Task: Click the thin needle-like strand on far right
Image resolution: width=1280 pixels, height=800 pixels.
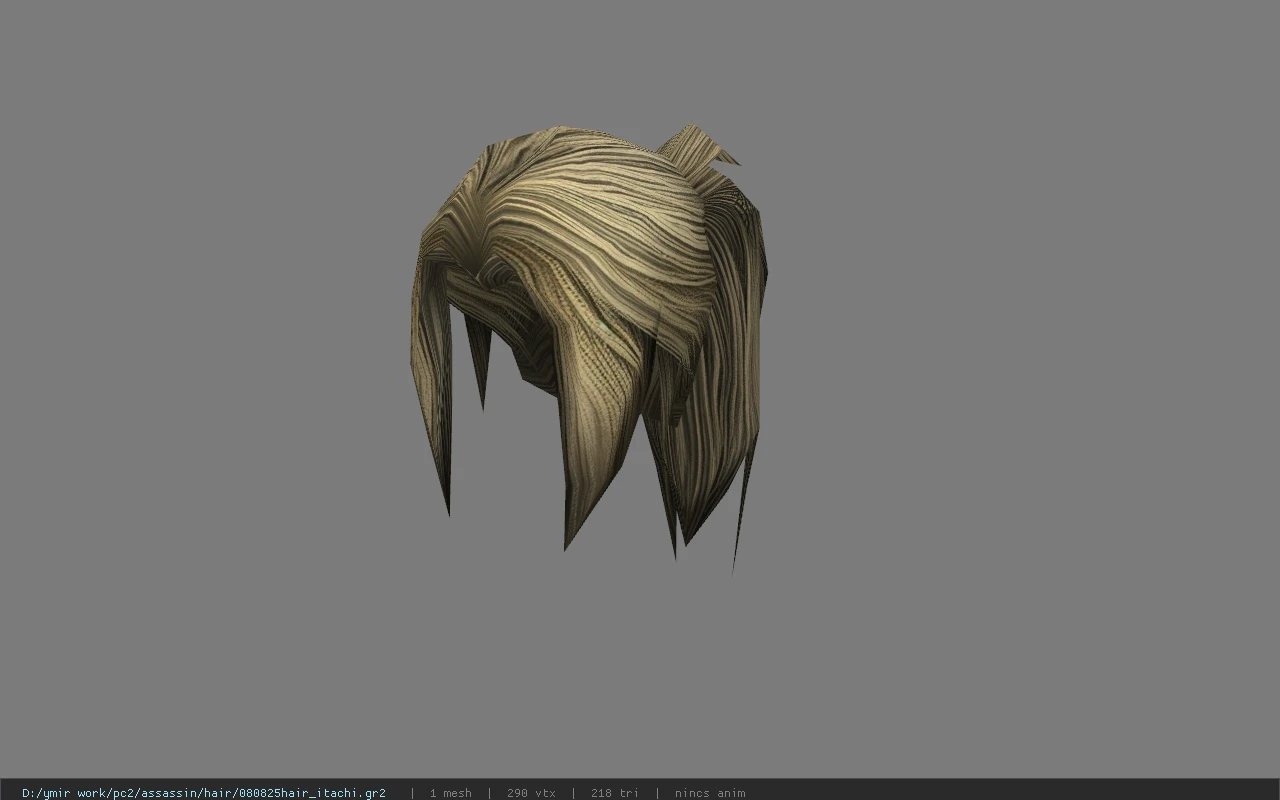Action: click(x=741, y=510)
